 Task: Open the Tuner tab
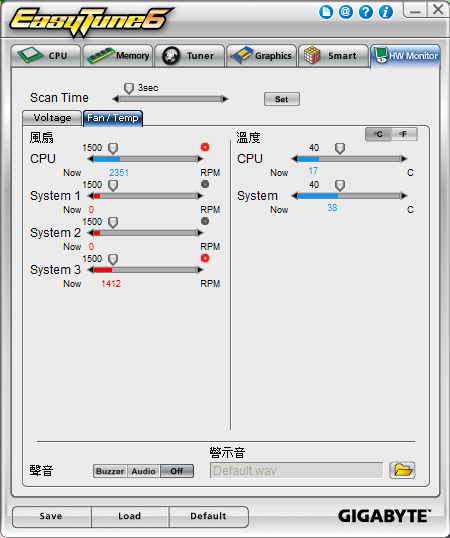pos(190,56)
